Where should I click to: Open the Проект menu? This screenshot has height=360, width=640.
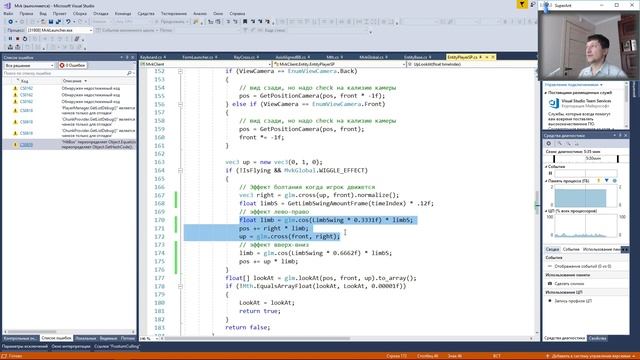click(60, 13)
